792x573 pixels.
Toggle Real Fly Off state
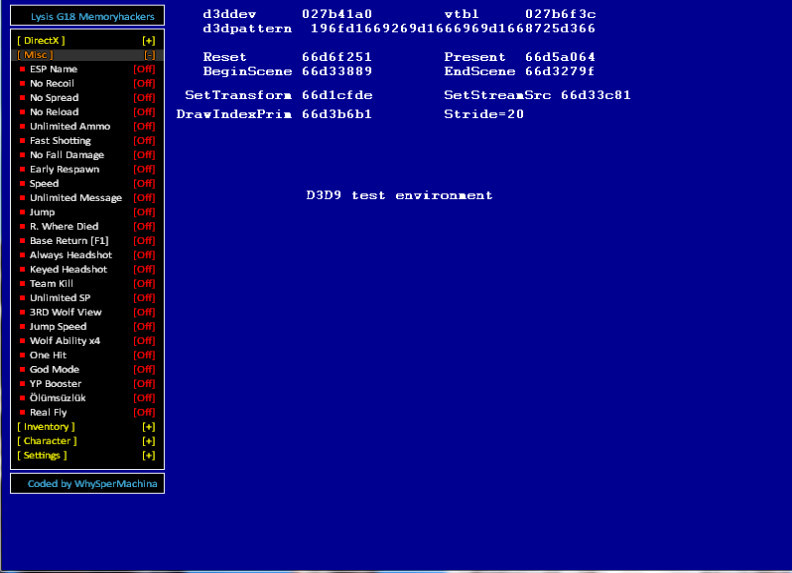point(144,412)
